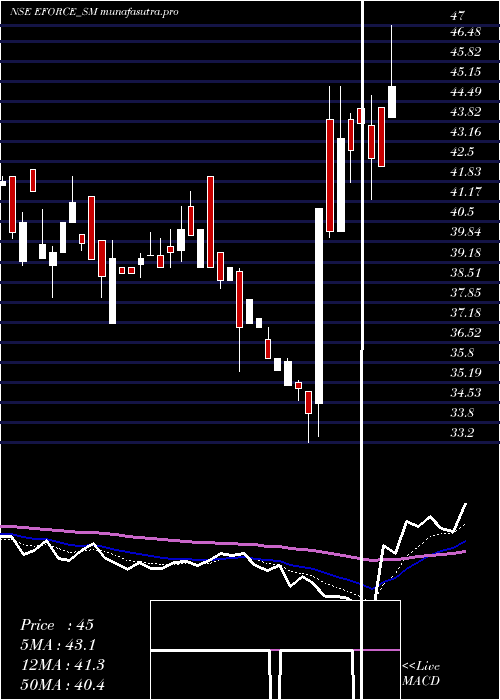Click the '<<Live MACD' label
This screenshot has height=700, width=500.
(421, 674)
